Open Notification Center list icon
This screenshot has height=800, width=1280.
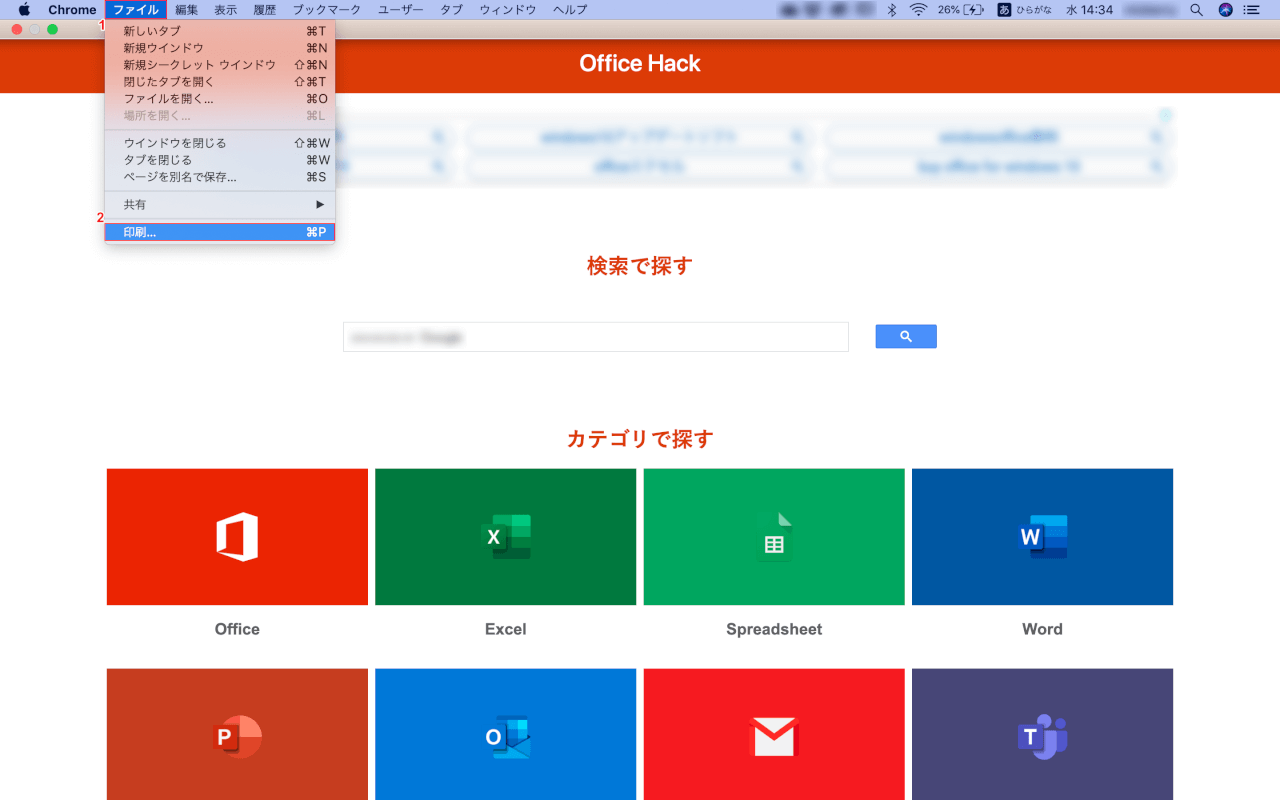(1251, 10)
